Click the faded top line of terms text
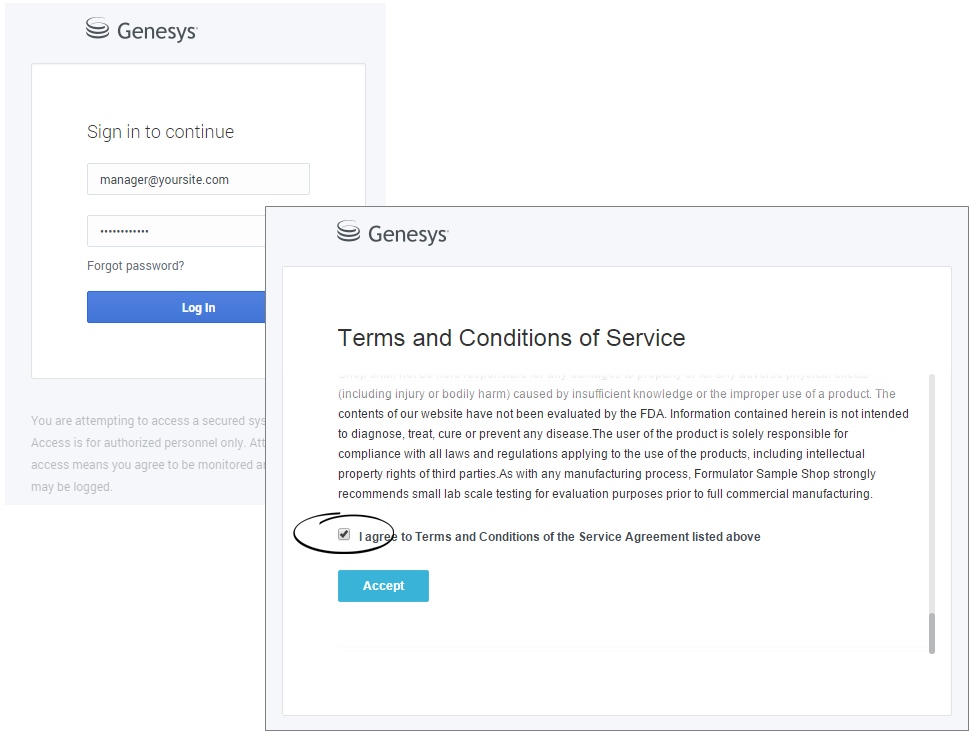The width and height of the screenshot is (976, 736). (600, 376)
